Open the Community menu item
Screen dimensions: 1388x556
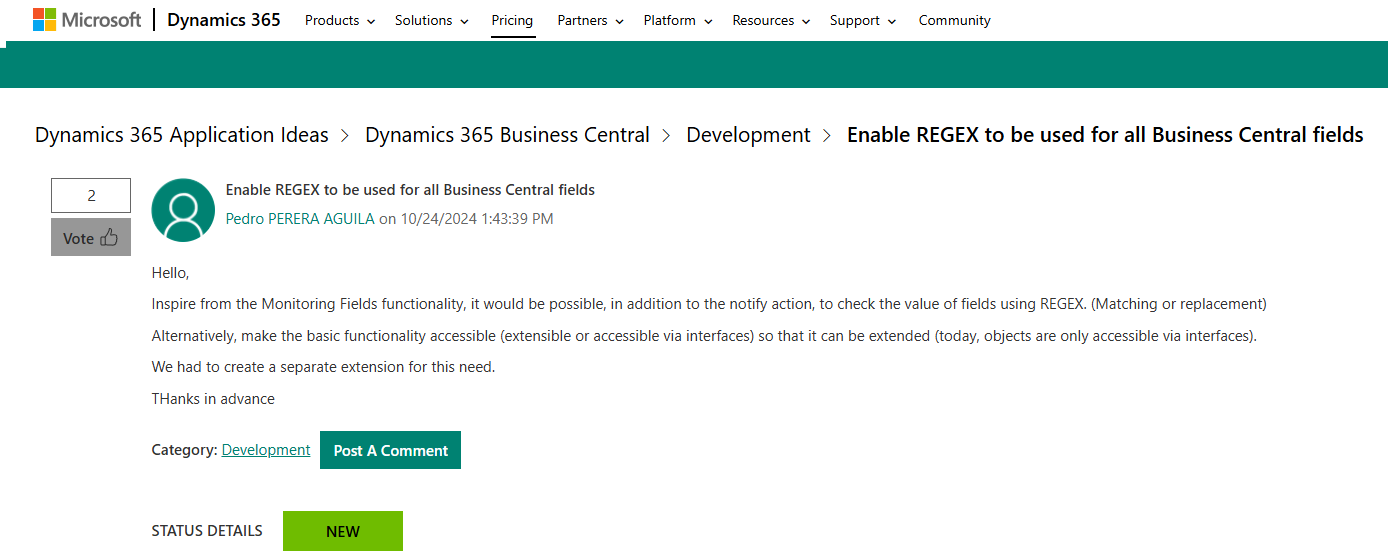[954, 20]
